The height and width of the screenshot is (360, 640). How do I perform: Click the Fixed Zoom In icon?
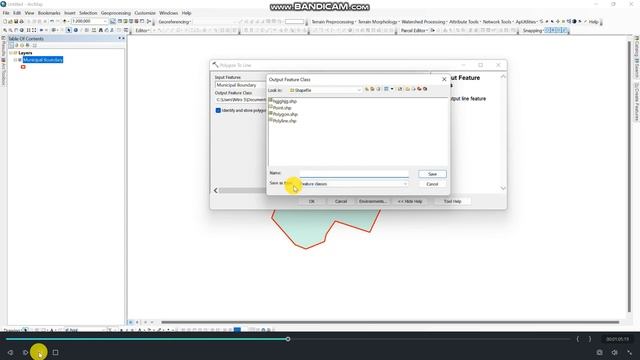coord(29,30)
